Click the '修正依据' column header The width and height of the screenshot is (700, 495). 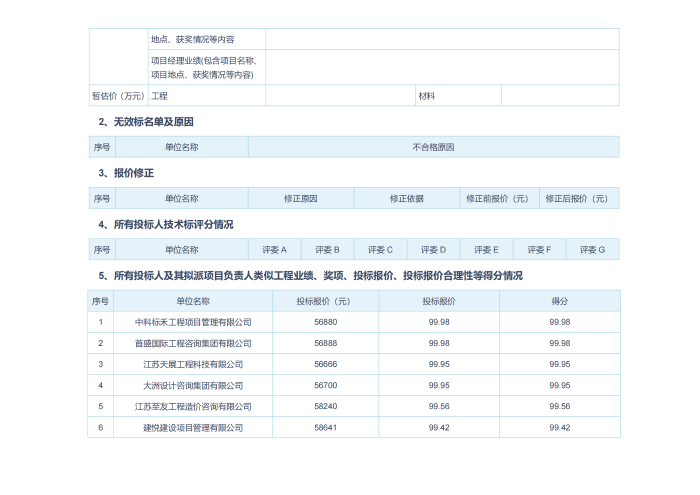point(407,199)
